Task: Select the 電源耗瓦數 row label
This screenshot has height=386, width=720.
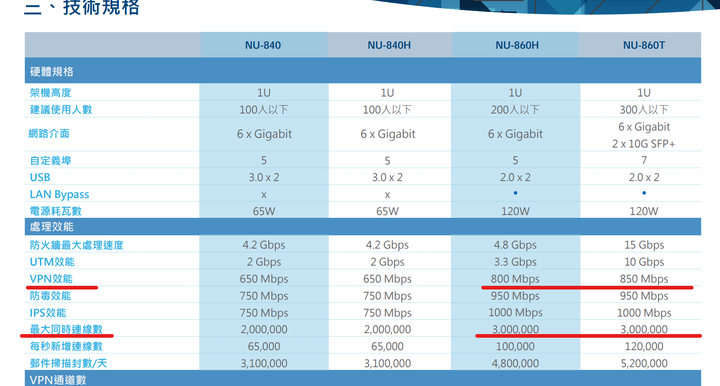Action: point(56,211)
